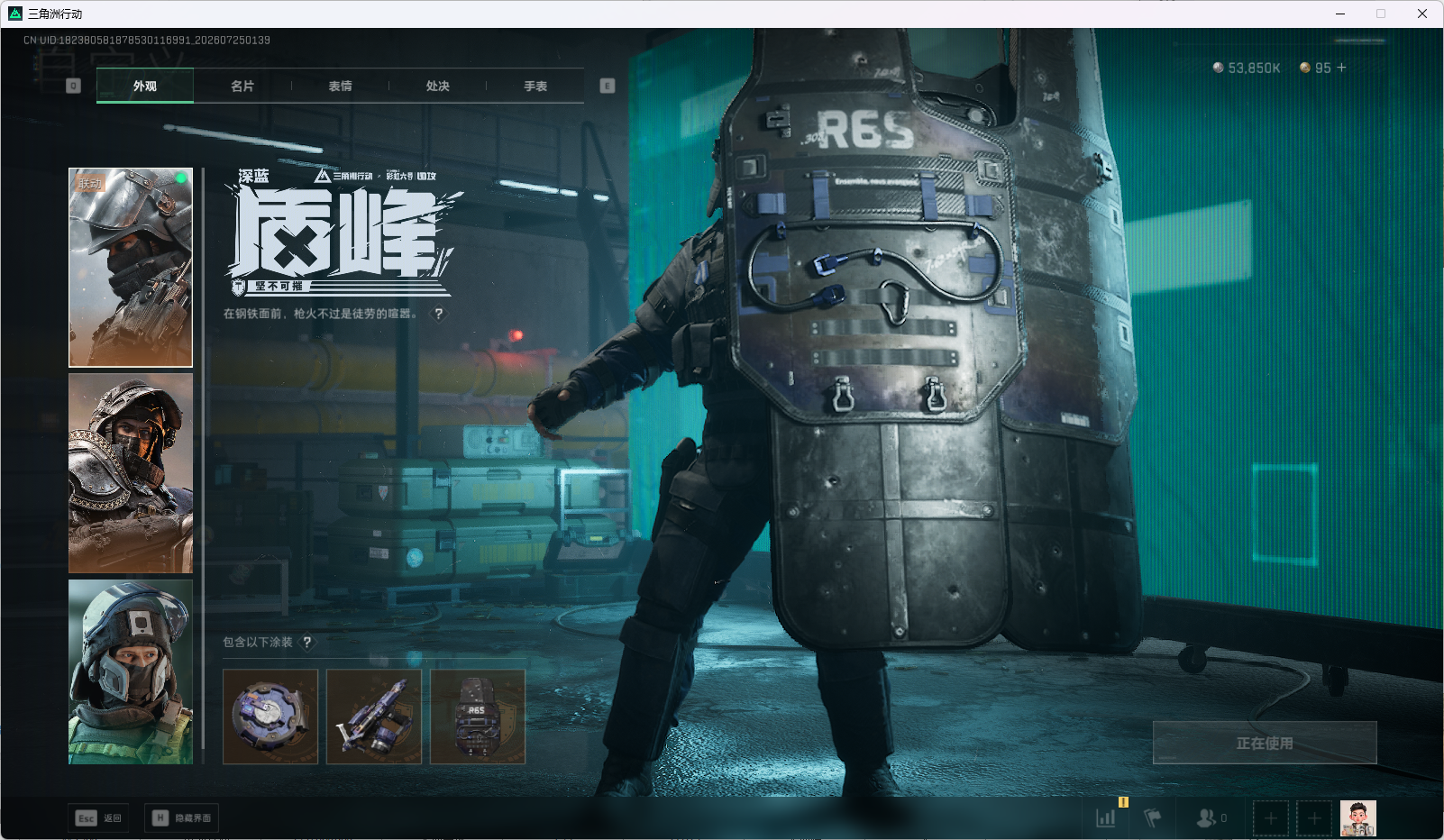Image resolution: width=1444 pixels, height=840 pixels.
Task: Open the player avatar profile
Action: coord(1358,818)
